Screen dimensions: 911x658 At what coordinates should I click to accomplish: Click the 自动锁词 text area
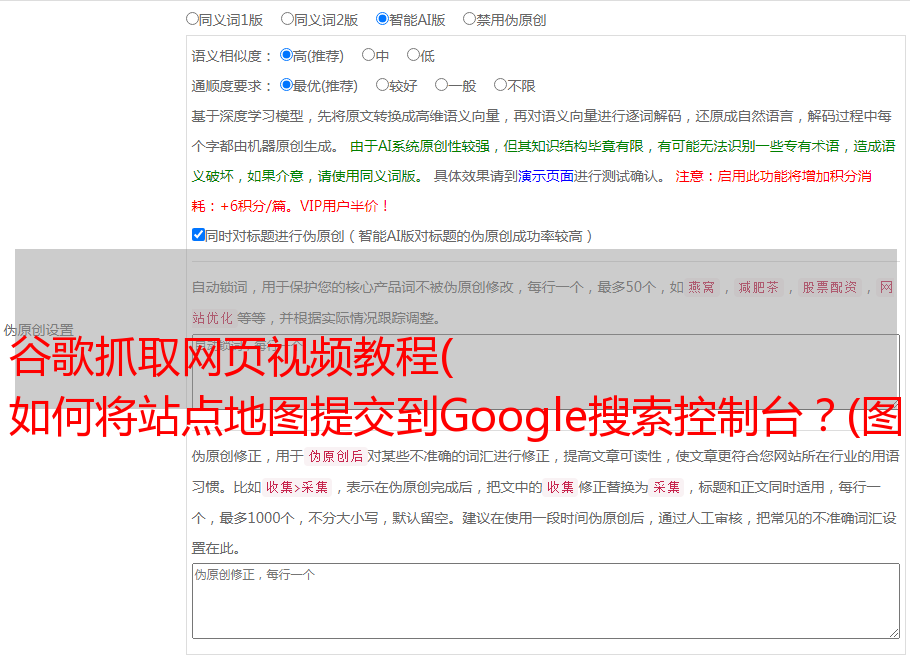[546, 372]
